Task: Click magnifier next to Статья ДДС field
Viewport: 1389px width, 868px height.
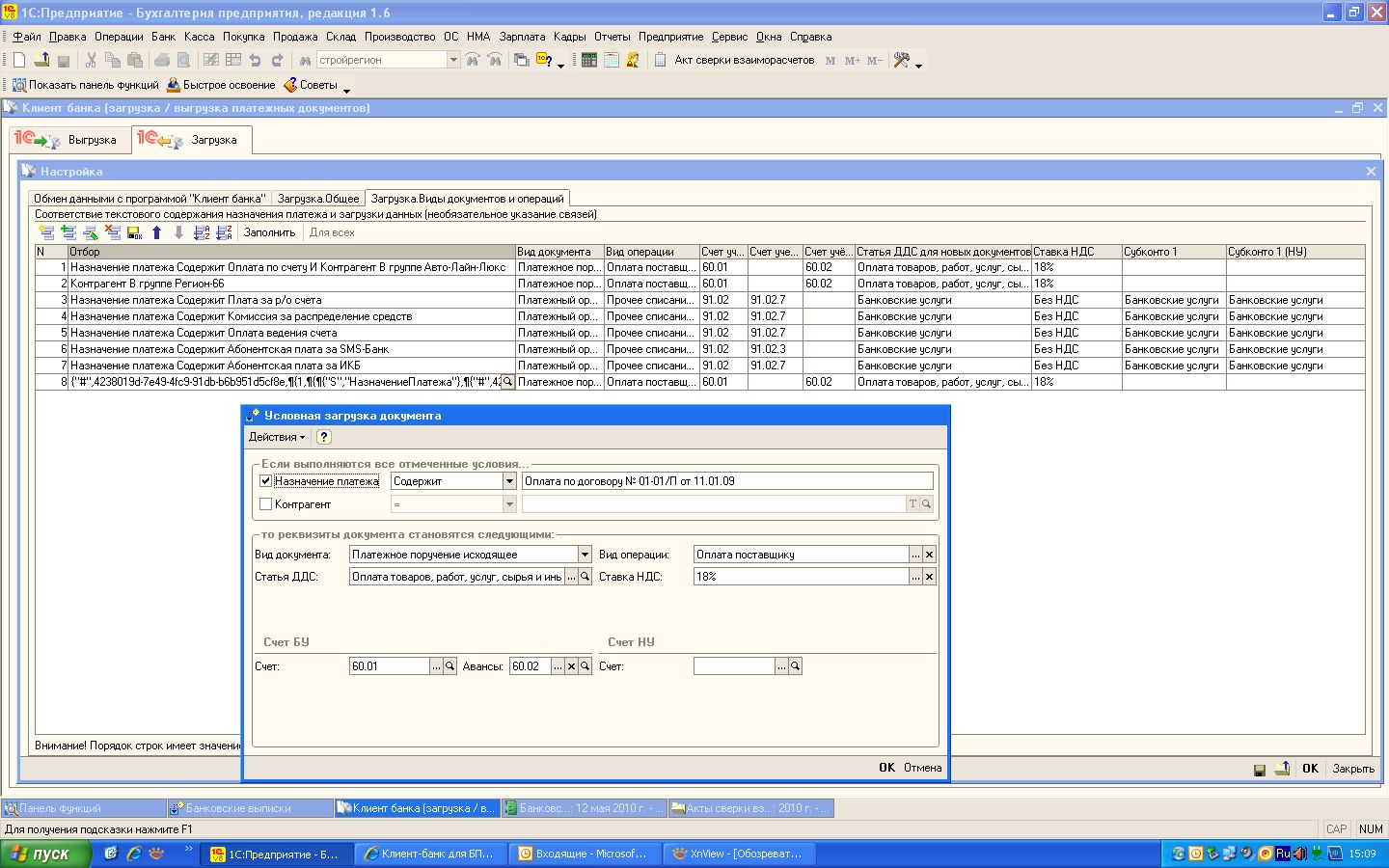Action: coord(585,577)
